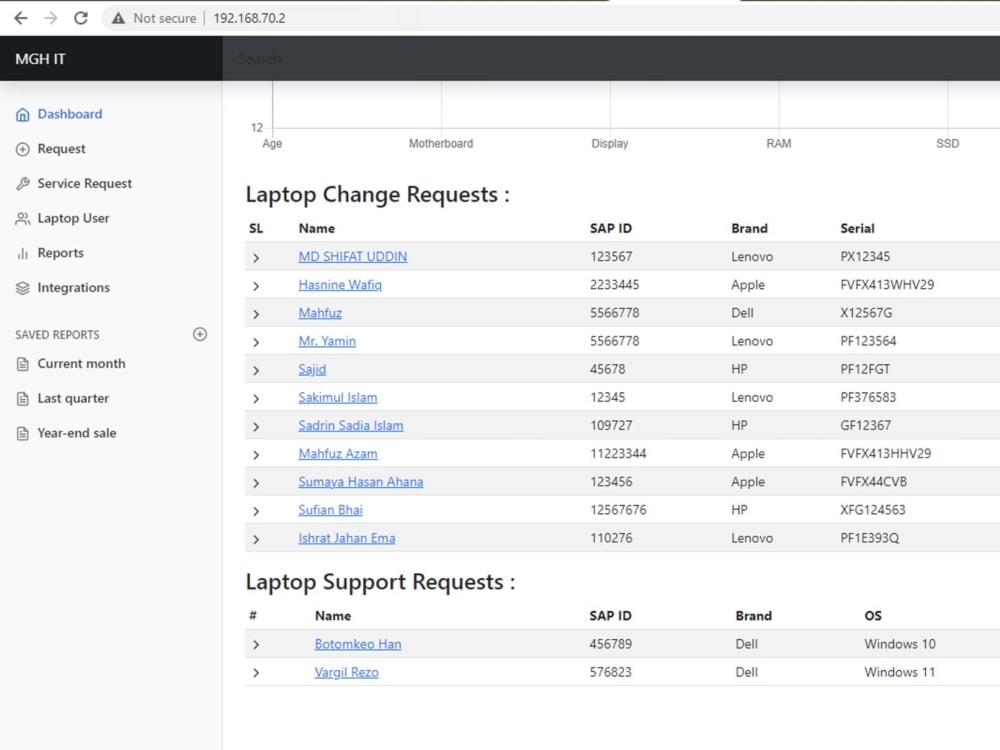Expand Ishrat Jahan Ema's request row
The width and height of the screenshot is (1000, 750).
[x=256, y=538]
